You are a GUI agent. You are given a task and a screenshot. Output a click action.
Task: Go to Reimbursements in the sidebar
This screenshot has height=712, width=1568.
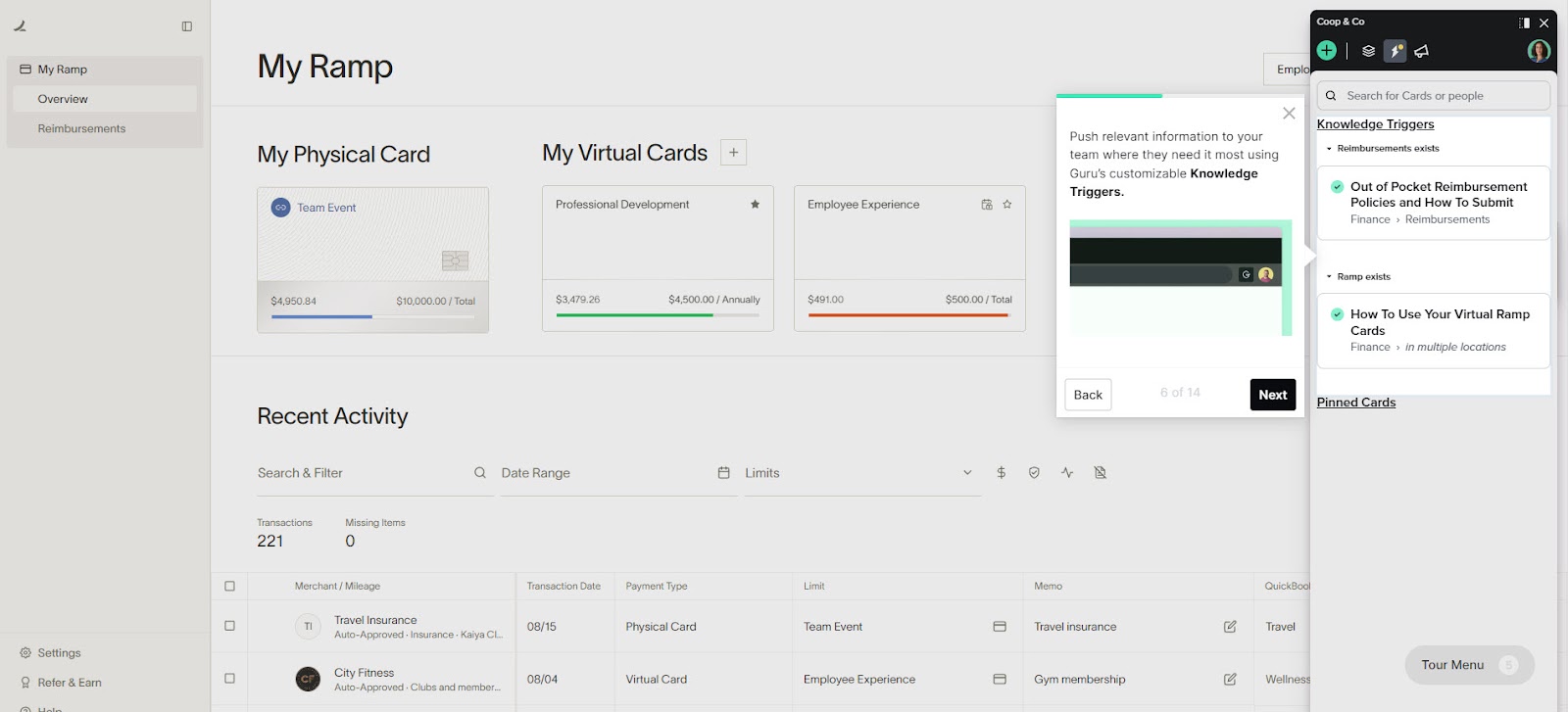pos(105,128)
